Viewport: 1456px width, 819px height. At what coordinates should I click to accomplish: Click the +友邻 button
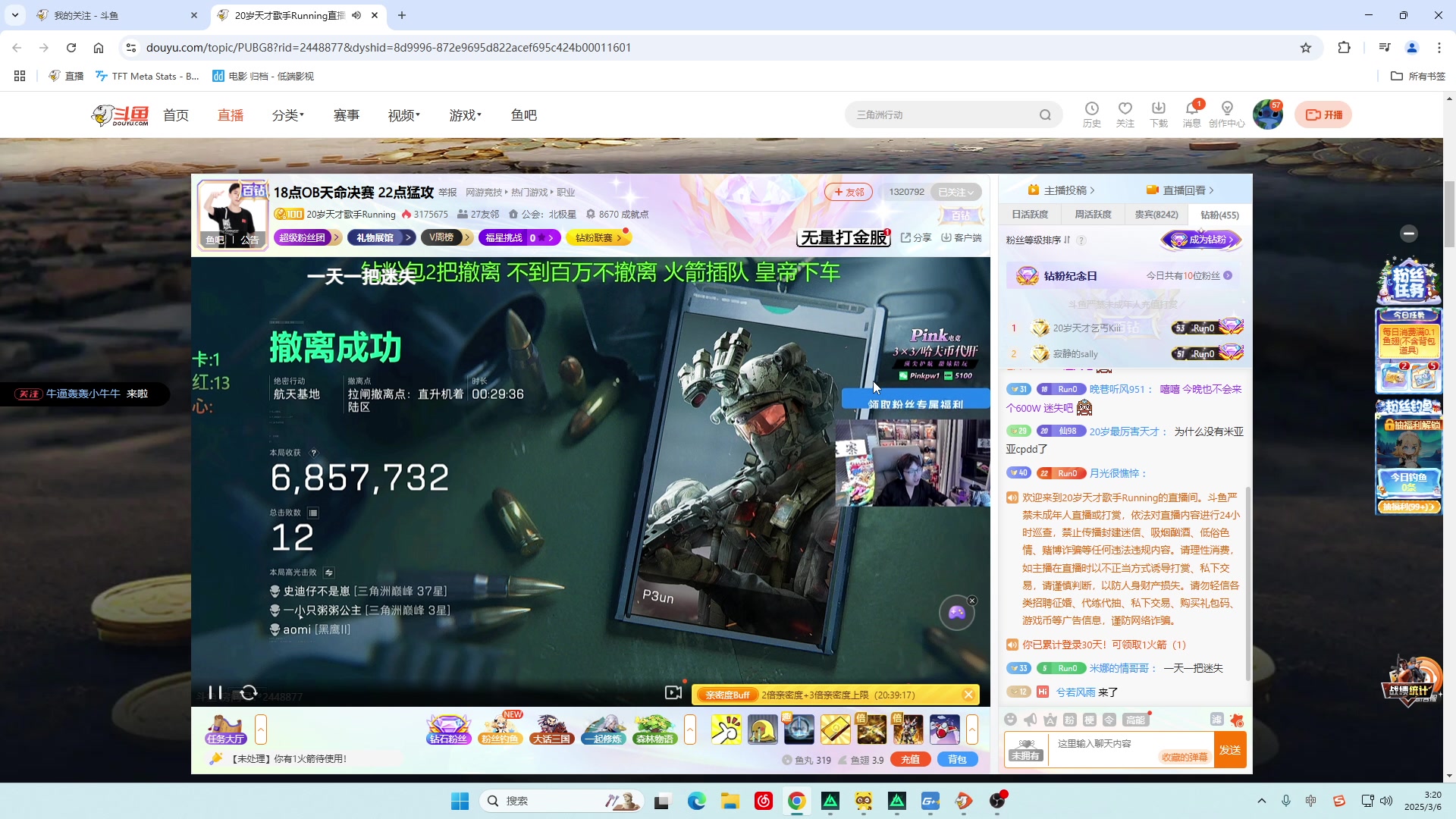[849, 192]
